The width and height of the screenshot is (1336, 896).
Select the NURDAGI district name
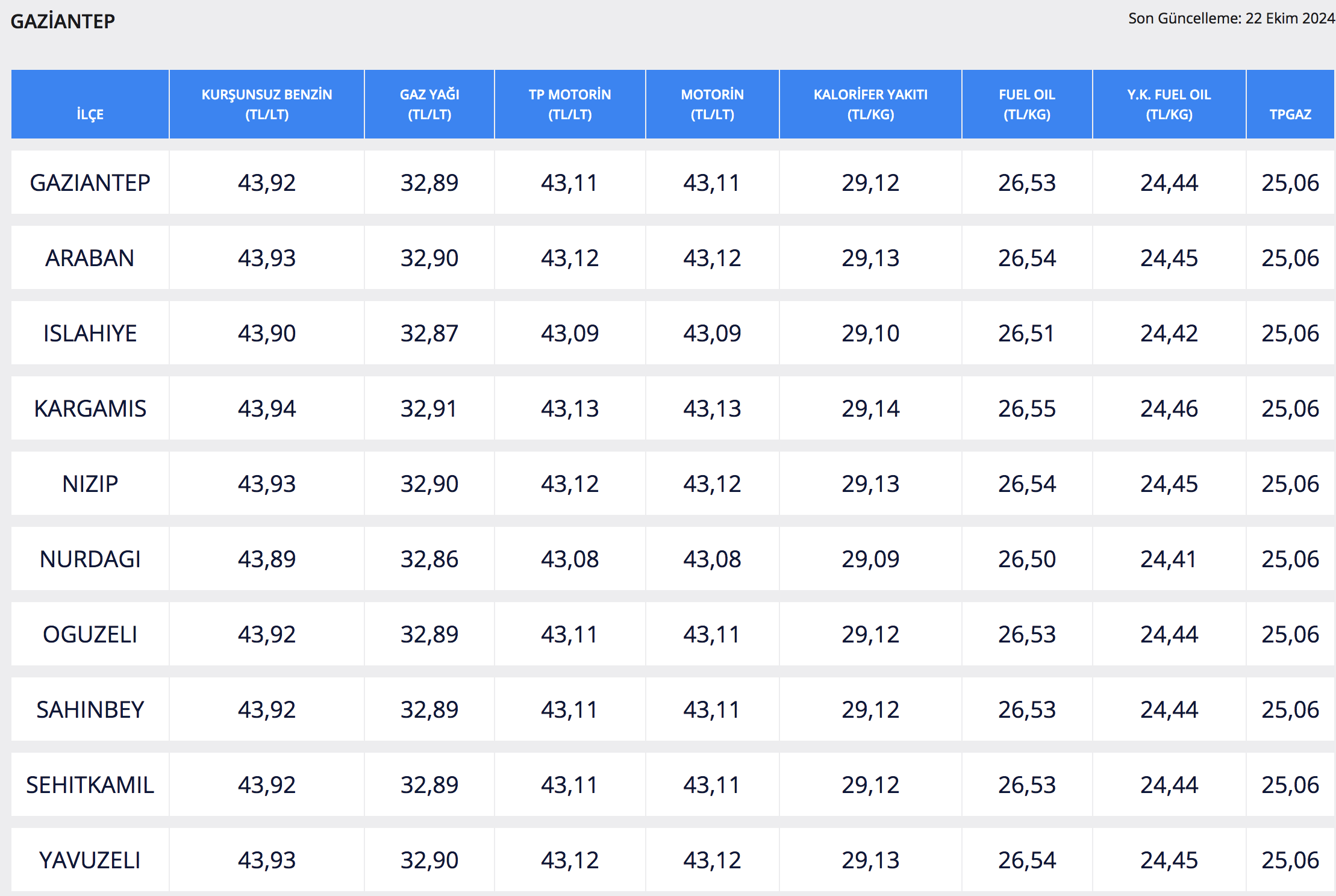(x=90, y=559)
